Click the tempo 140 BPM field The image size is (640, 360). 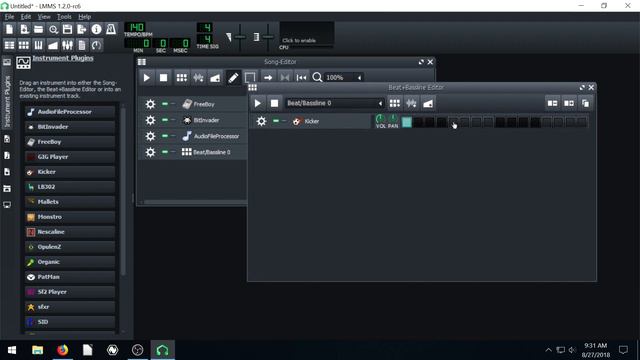[135, 27]
